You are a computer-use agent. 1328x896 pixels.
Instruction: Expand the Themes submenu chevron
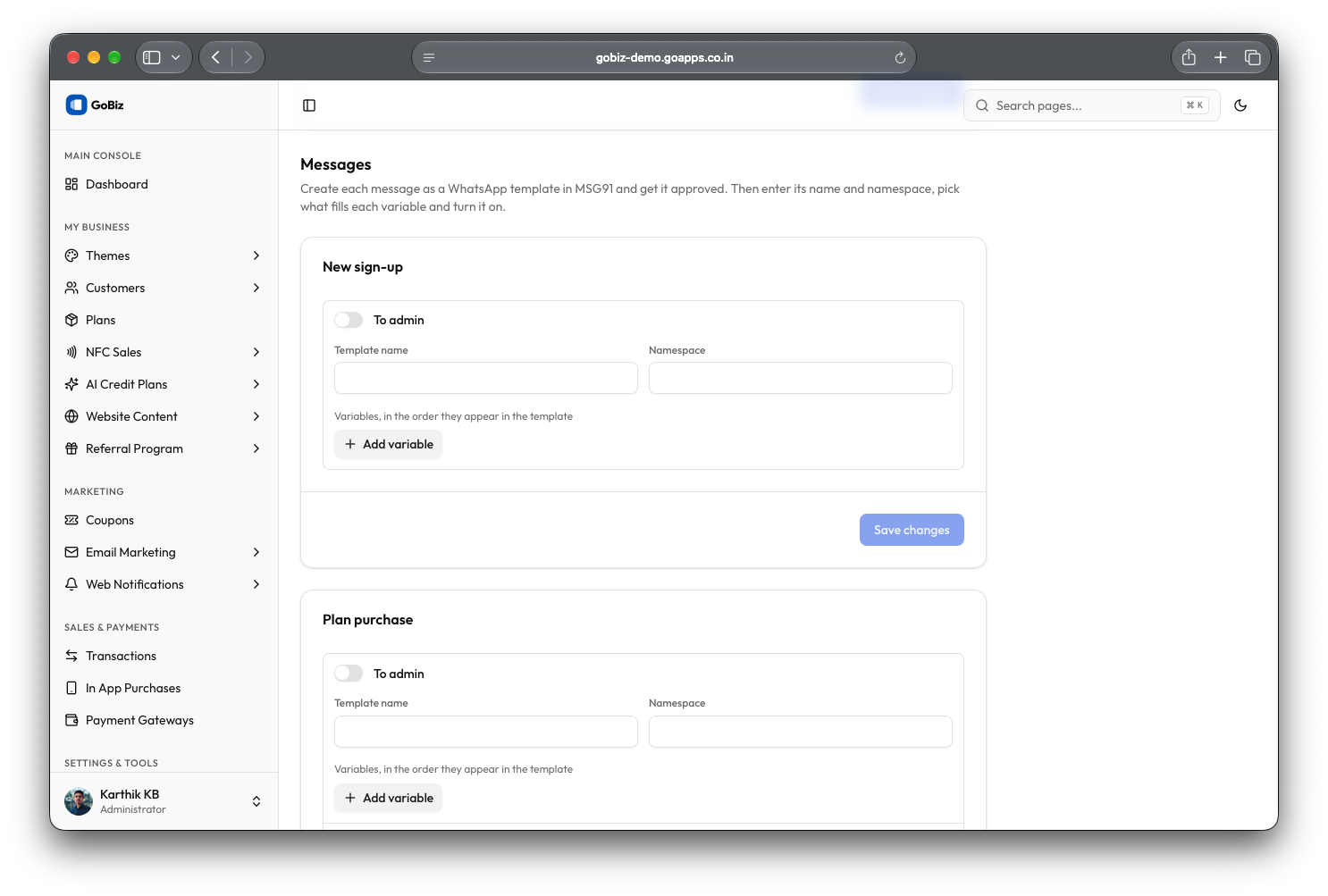click(x=256, y=255)
